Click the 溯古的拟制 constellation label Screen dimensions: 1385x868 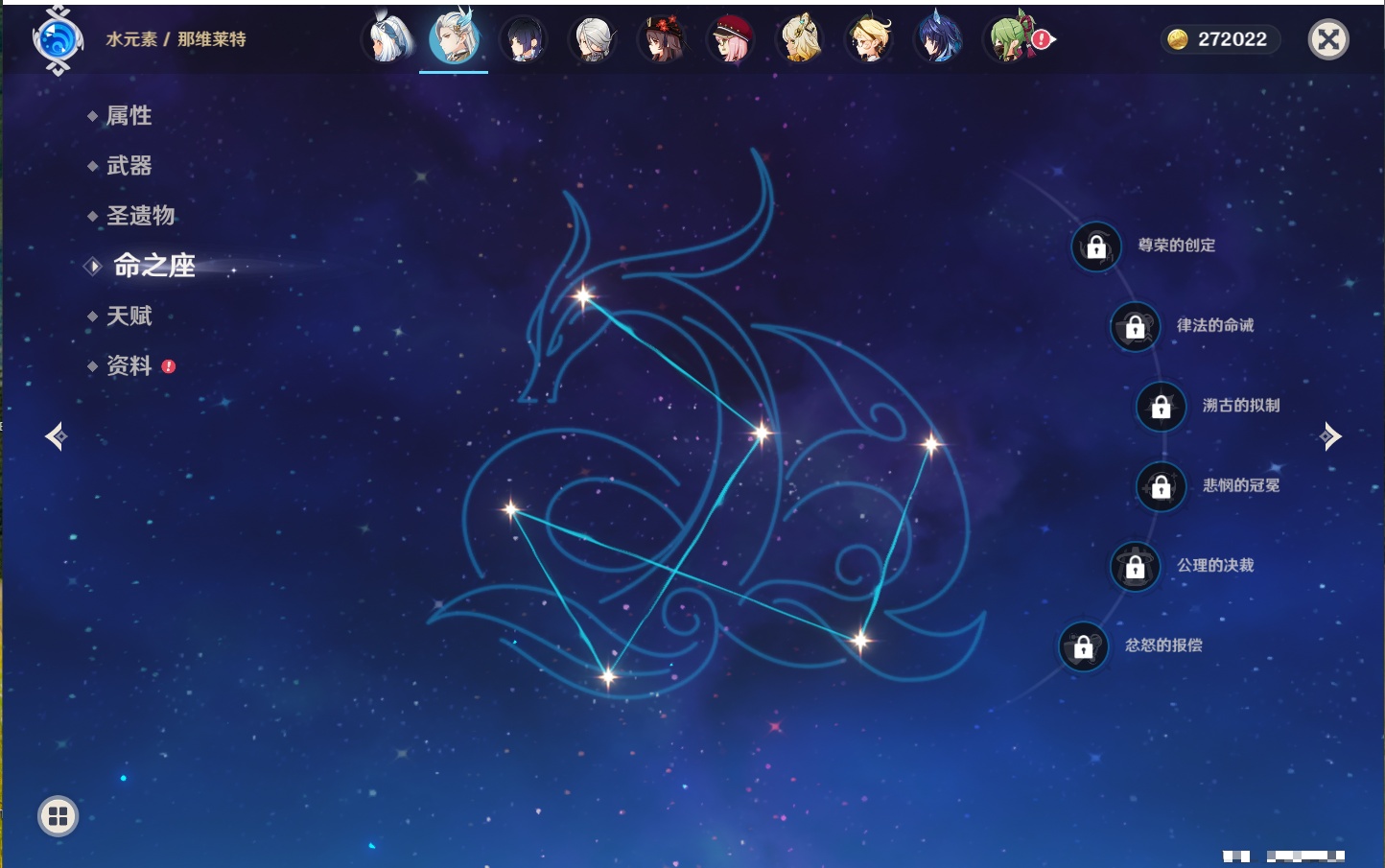(x=1241, y=406)
